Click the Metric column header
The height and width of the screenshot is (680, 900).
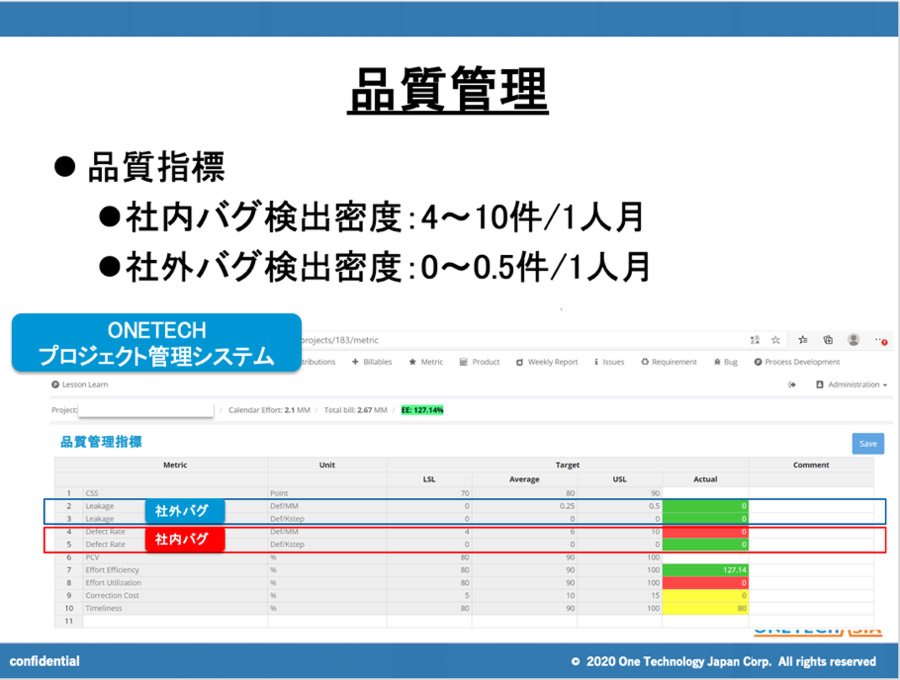[x=175, y=465]
